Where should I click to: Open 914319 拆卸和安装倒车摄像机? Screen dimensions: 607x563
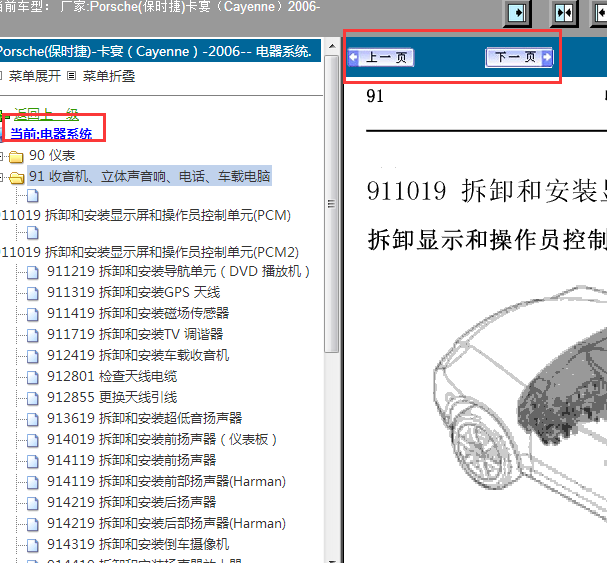coord(138,544)
